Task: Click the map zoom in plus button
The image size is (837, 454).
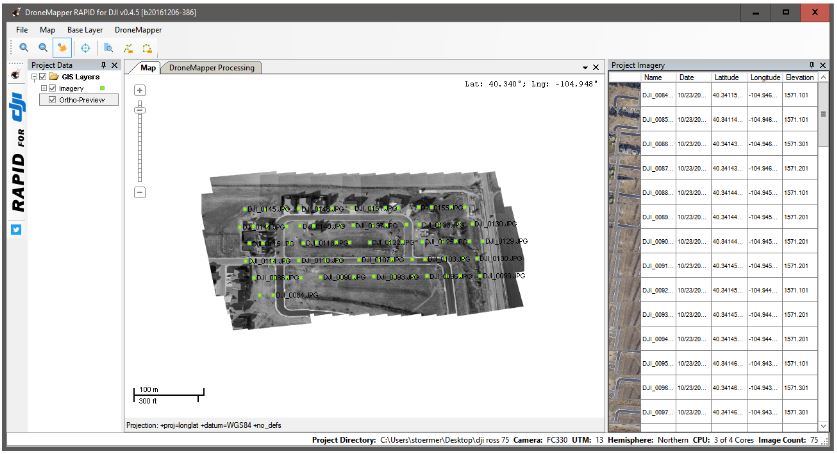Action: (140, 90)
